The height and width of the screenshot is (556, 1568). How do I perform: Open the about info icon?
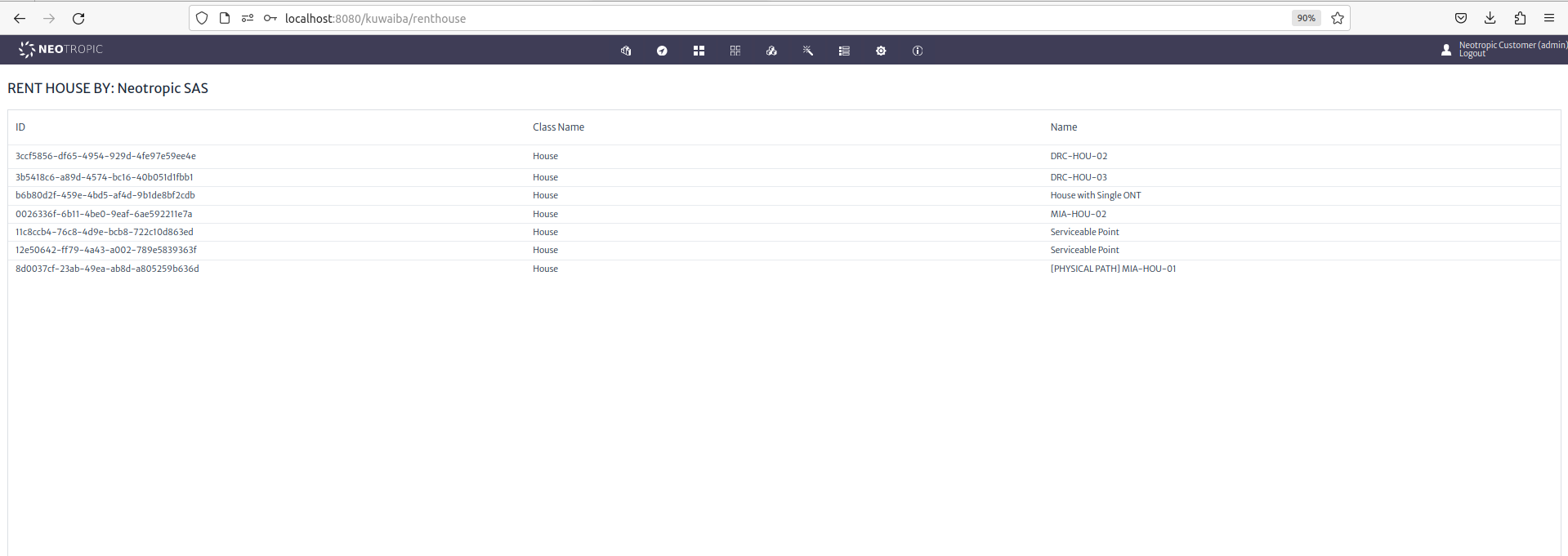click(x=918, y=51)
